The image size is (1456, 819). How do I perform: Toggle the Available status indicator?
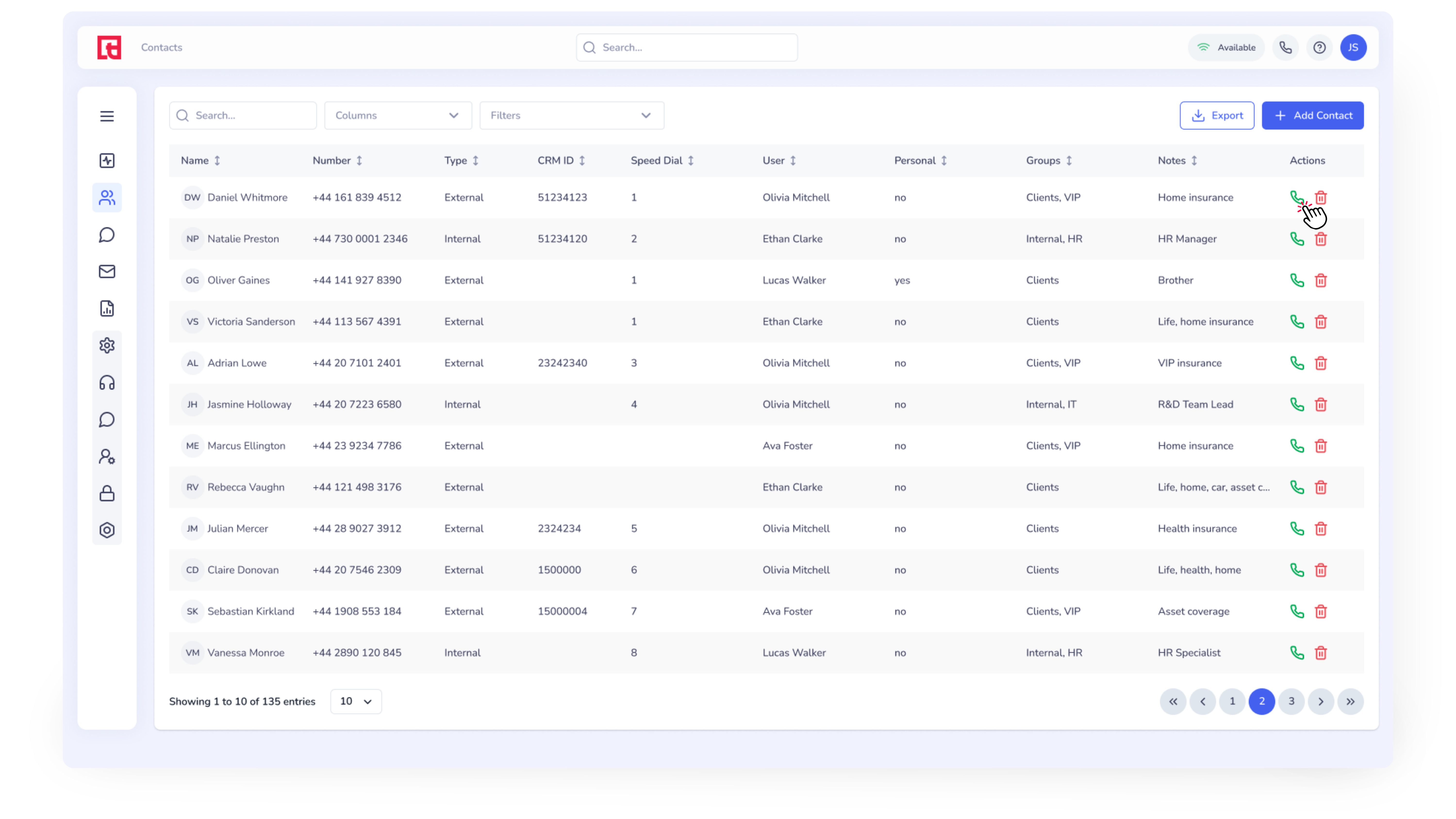coord(1226,48)
